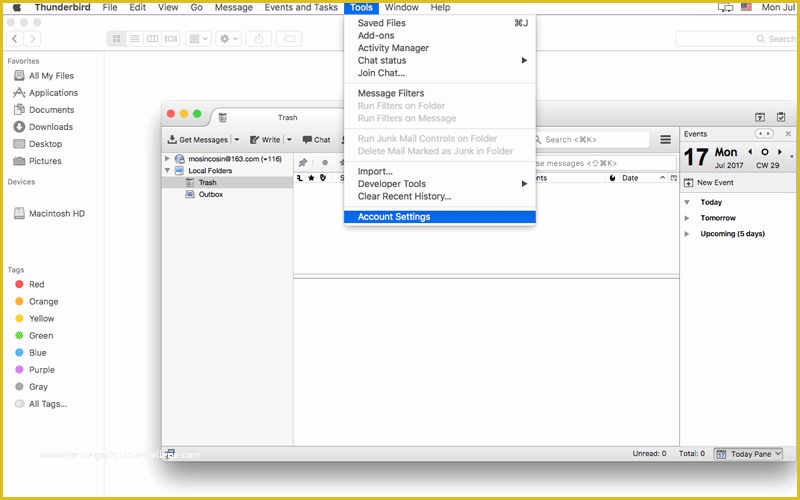Image resolution: width=800 pixels, height=500 pixels.
Task: Go to next day arrow
Action: 780,152
